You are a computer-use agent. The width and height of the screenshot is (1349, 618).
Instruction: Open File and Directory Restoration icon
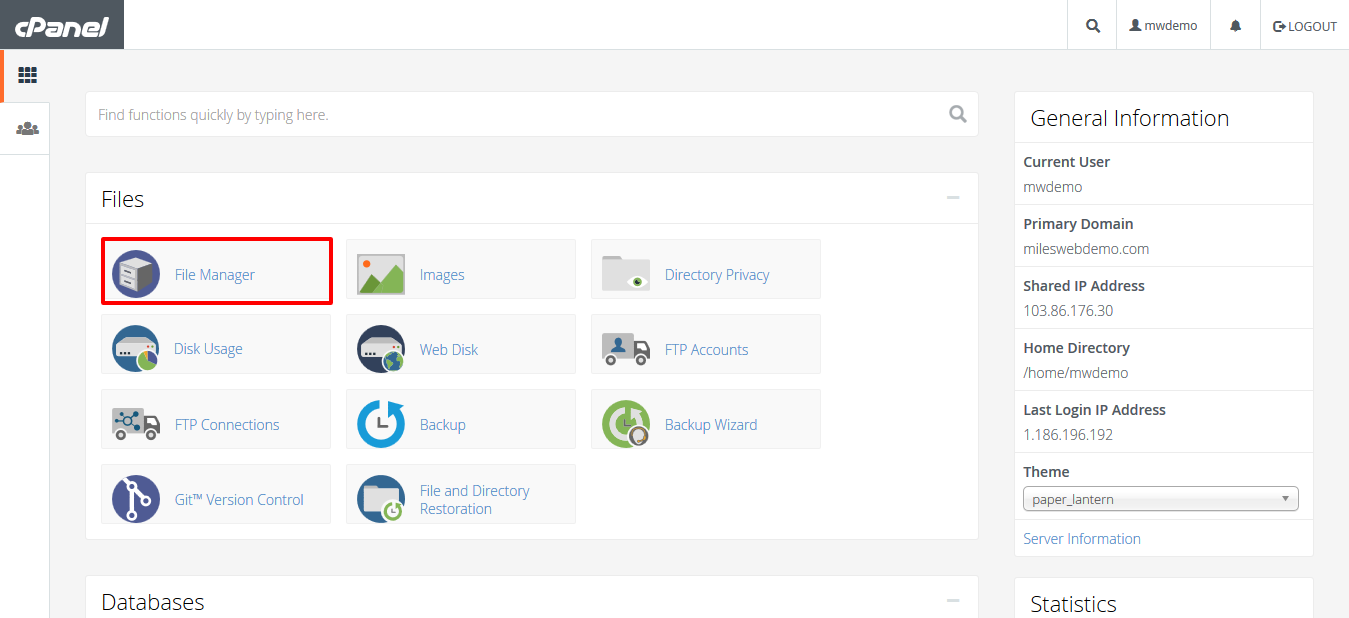(x=381, y=499)
